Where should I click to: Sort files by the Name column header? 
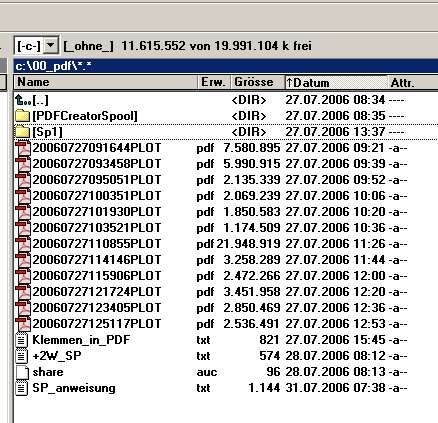coord(106,82)
